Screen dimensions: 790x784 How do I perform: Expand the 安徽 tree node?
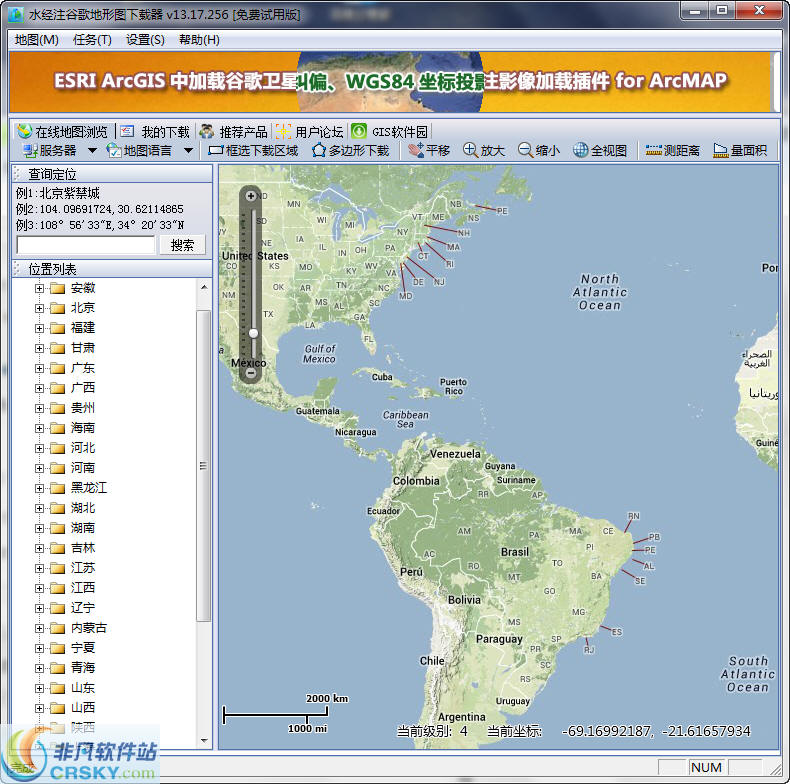point(39,288)
